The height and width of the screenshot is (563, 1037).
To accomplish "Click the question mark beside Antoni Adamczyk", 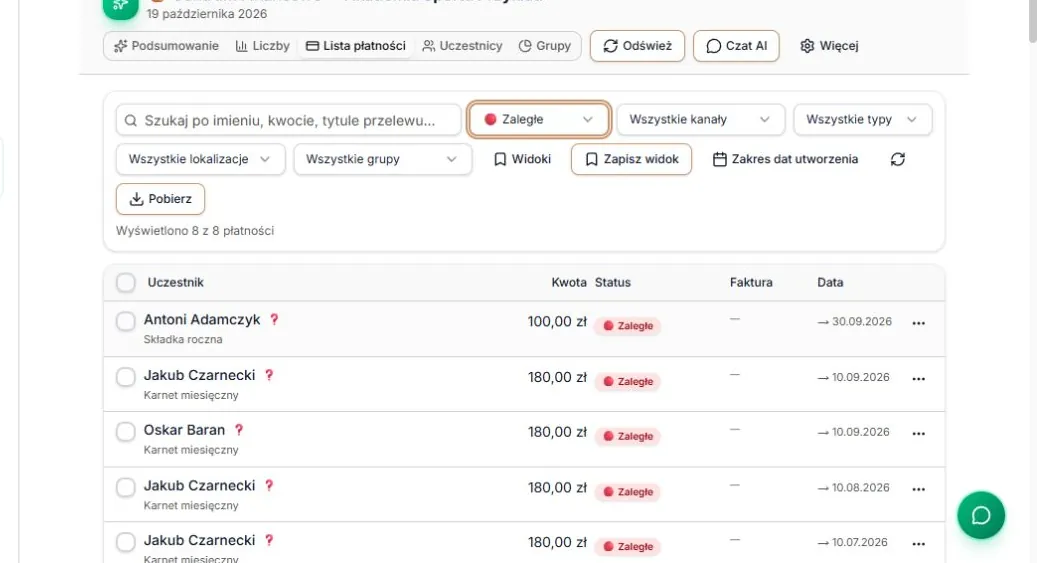I will (274, 320).
